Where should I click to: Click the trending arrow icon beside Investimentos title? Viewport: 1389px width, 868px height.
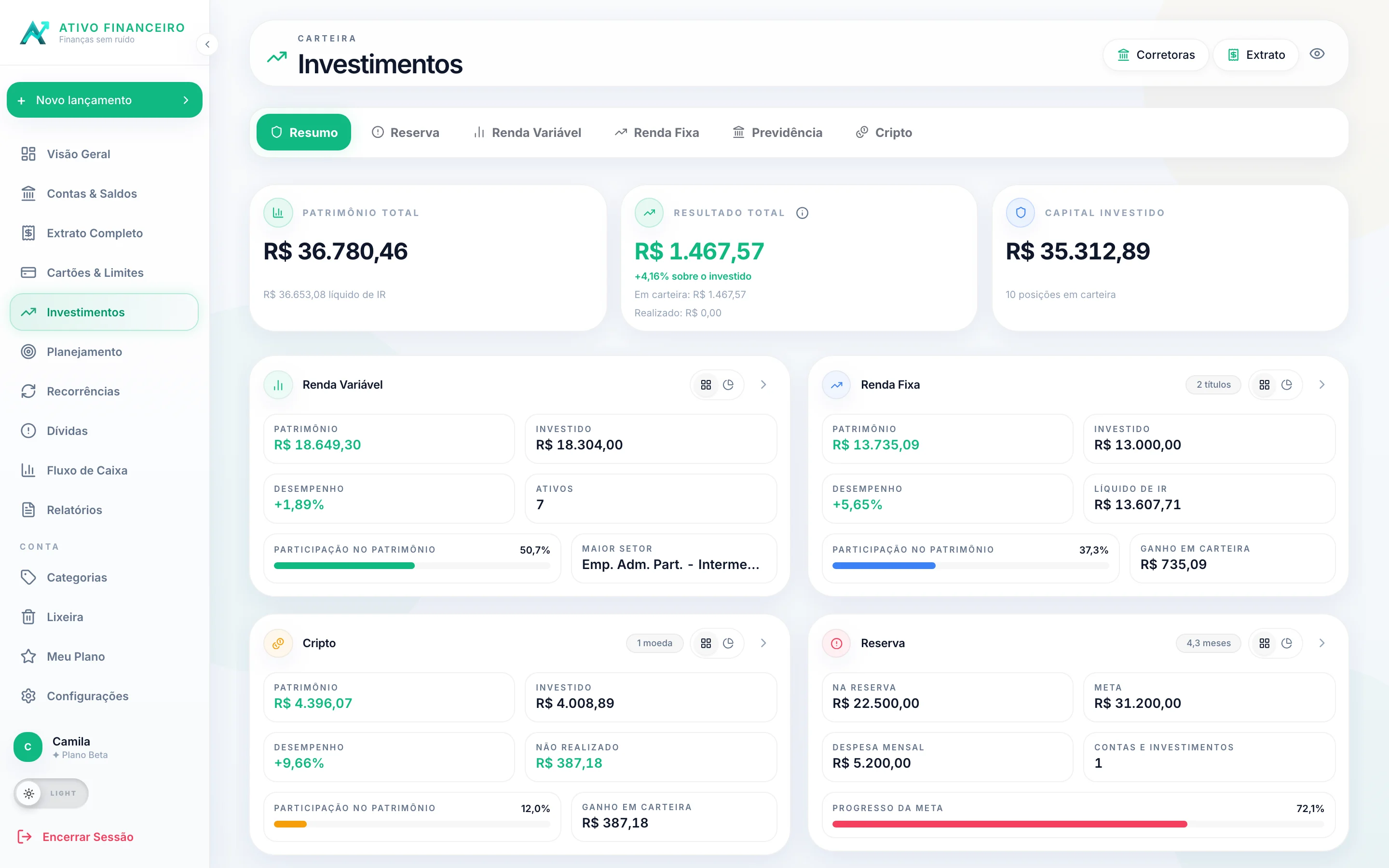[277, 57]
